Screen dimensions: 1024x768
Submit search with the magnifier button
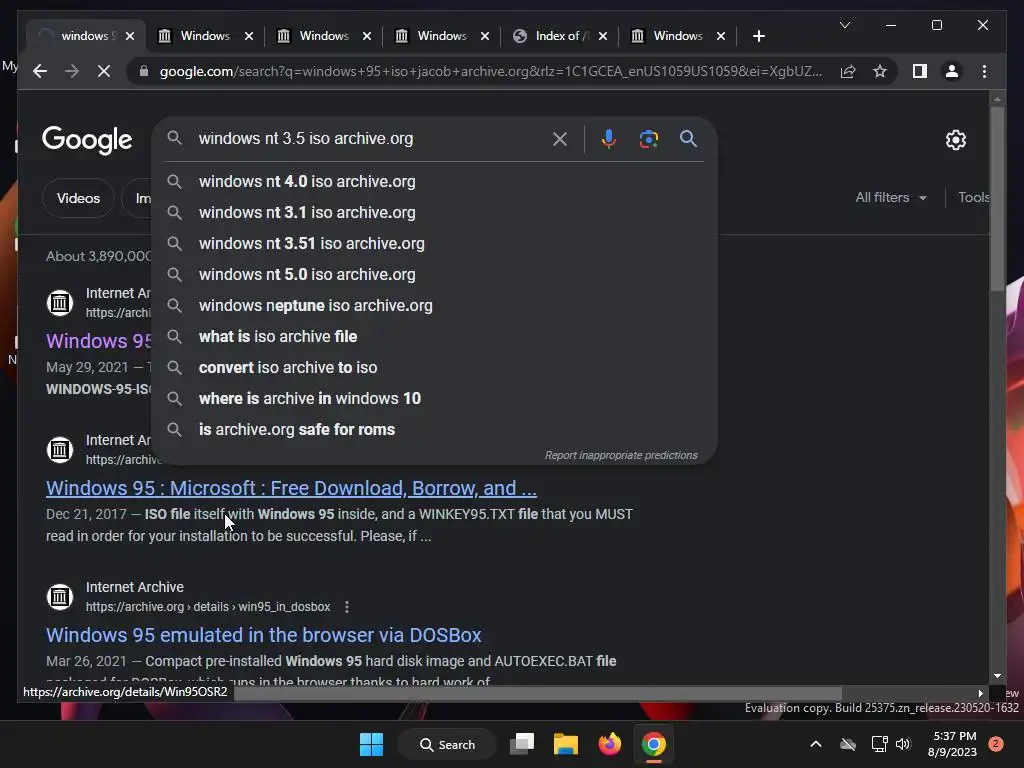point(688,138)
